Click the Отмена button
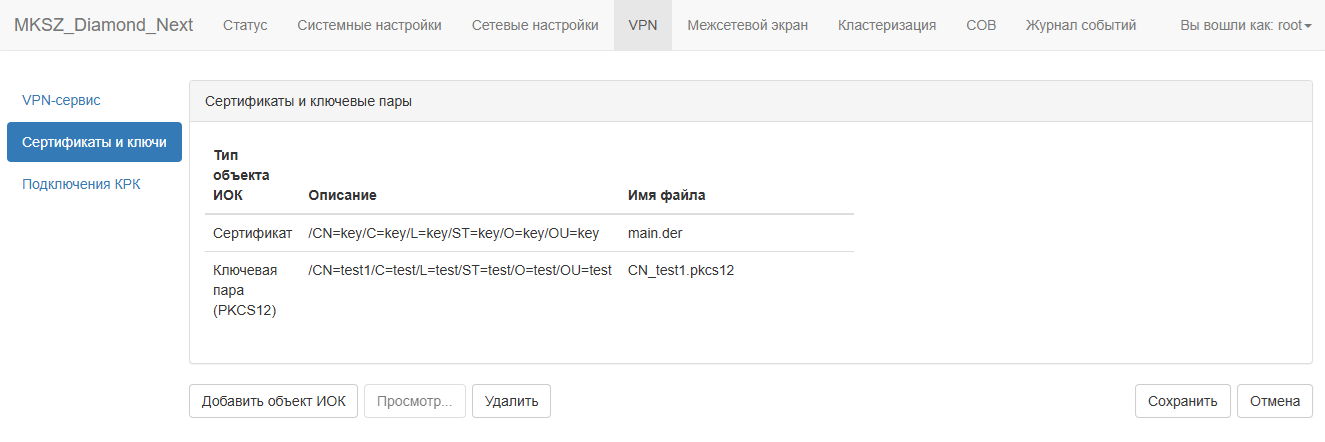The width and height of the screenshot is (1325, 442). [1275, 401]
